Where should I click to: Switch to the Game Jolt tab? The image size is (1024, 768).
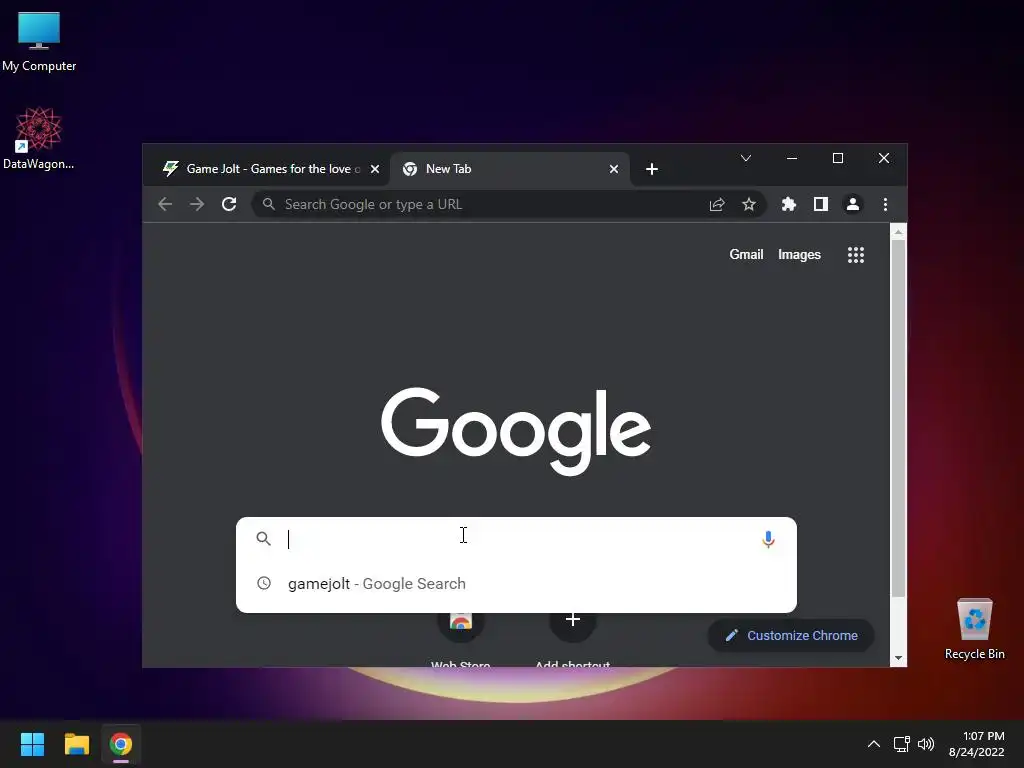coord(268,169)
